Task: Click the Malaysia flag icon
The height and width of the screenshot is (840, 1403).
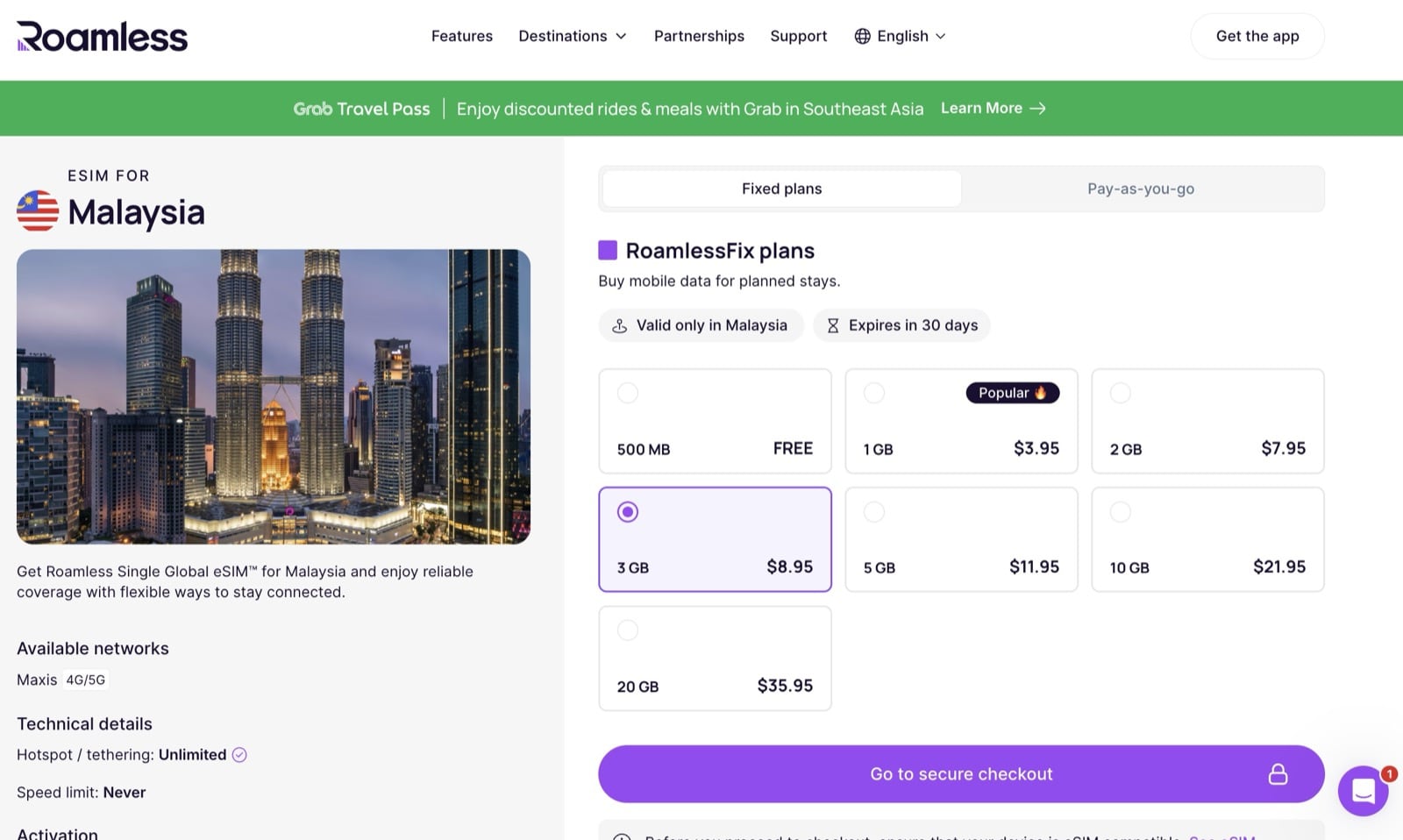Action: pyautogui.click(x=38, y=211)
